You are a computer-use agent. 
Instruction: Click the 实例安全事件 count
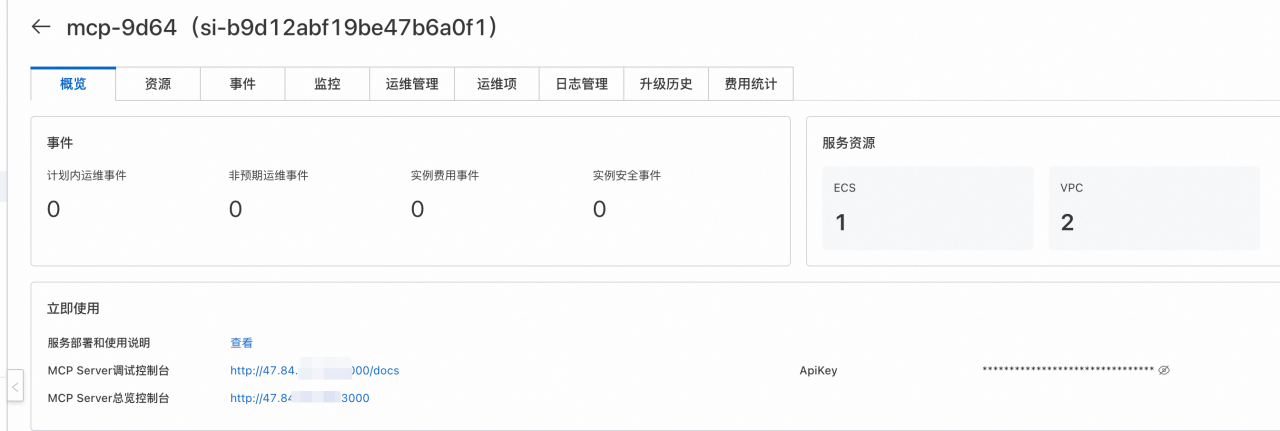click(x=599, y=209)
